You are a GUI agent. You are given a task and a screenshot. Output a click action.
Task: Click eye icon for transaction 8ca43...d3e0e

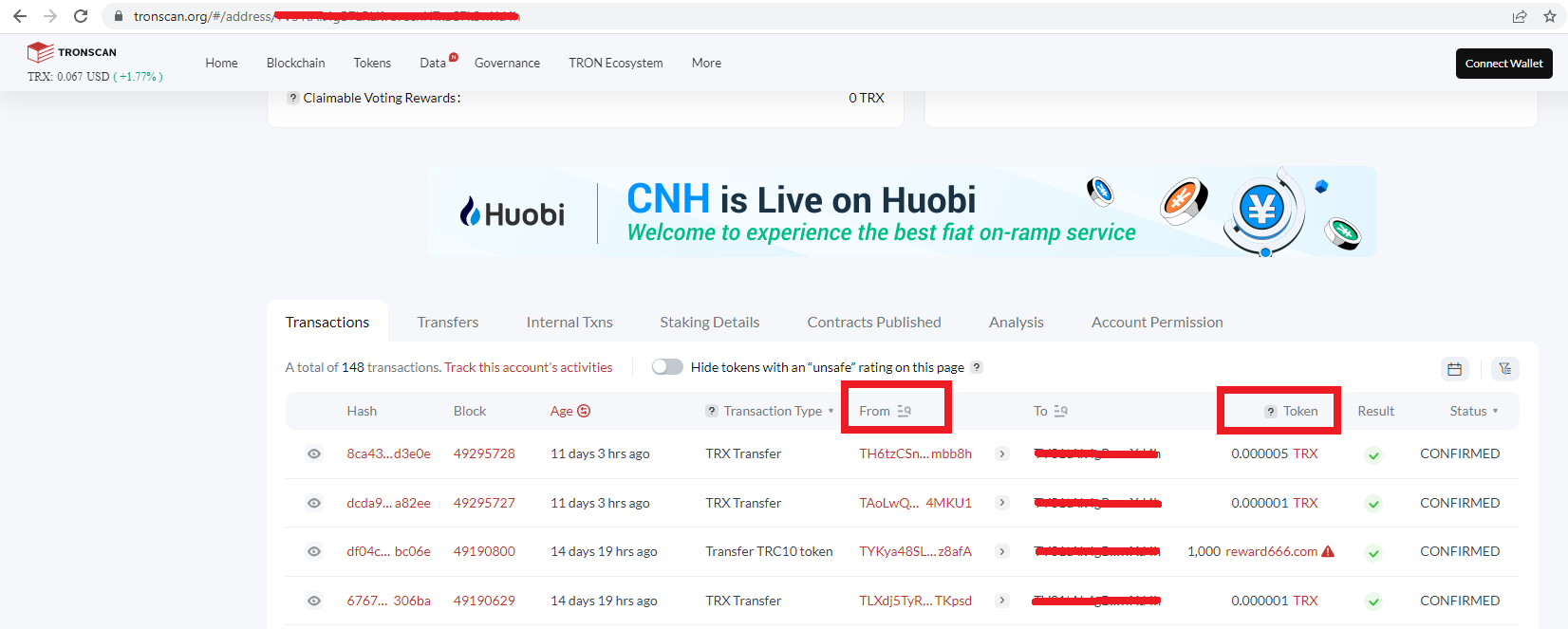[x=314, y=453]
